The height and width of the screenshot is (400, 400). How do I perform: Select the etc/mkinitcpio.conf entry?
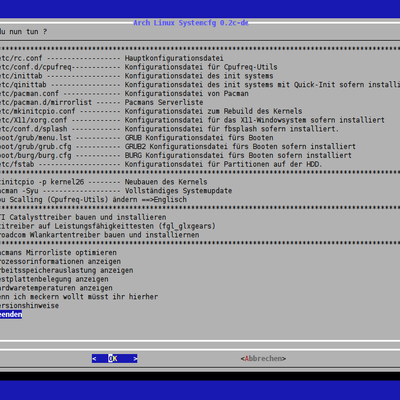(x=151, y=111)
